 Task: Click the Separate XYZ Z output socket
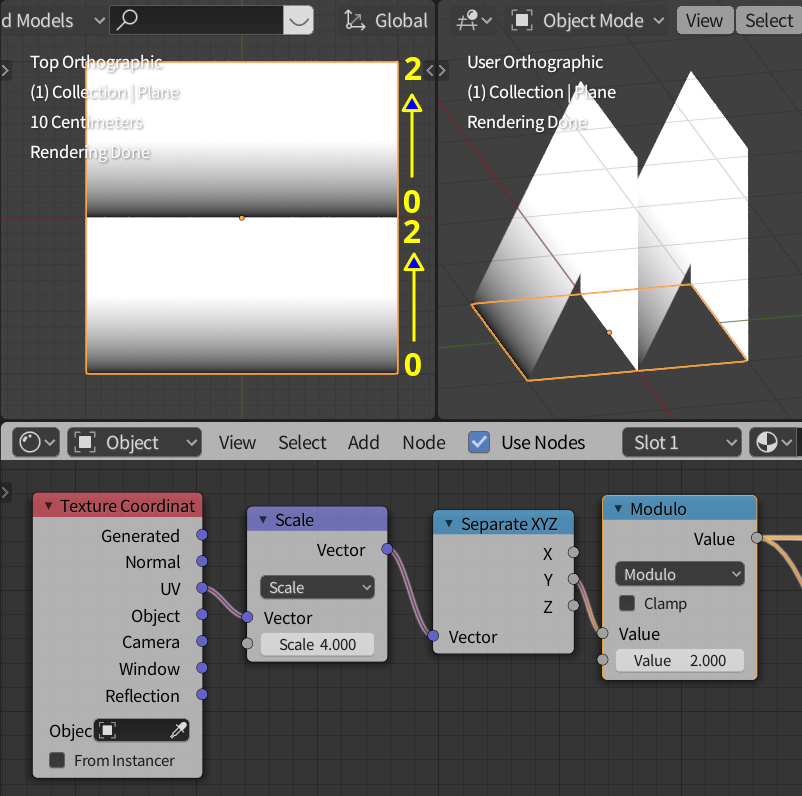tap(573, 606)
